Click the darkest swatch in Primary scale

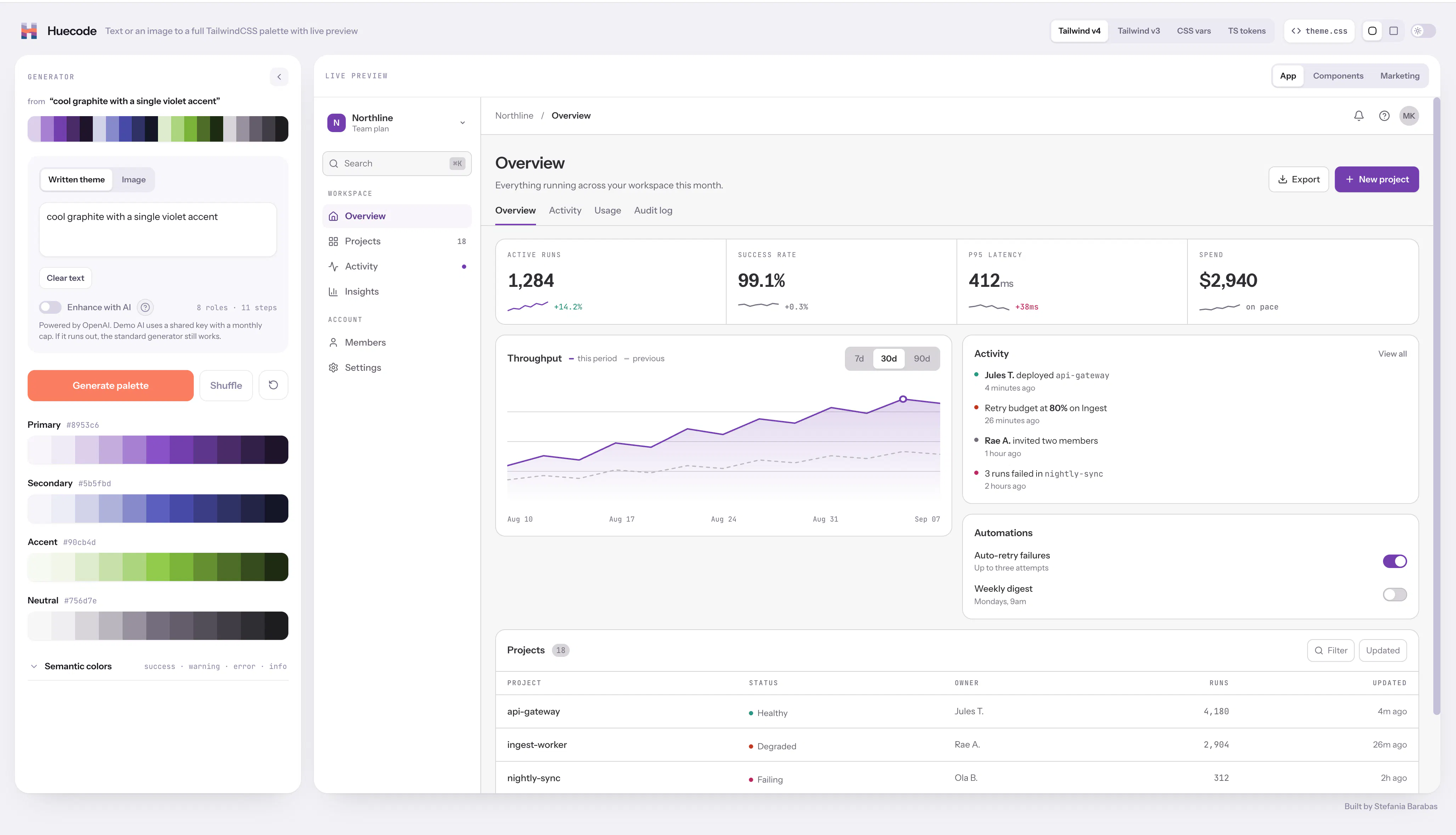pyautogui.click(x=277, y=450)
